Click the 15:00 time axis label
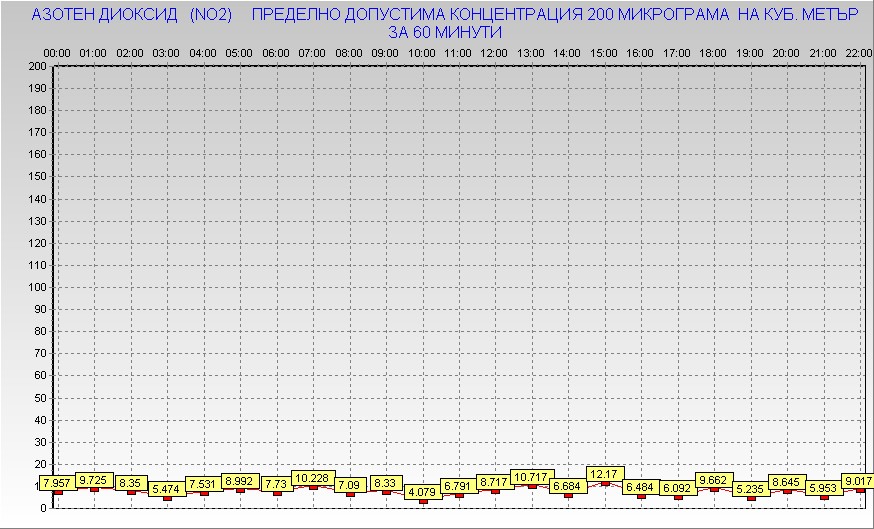The width and height of the screenshot is (874, 529). click(x=604, y=54)
